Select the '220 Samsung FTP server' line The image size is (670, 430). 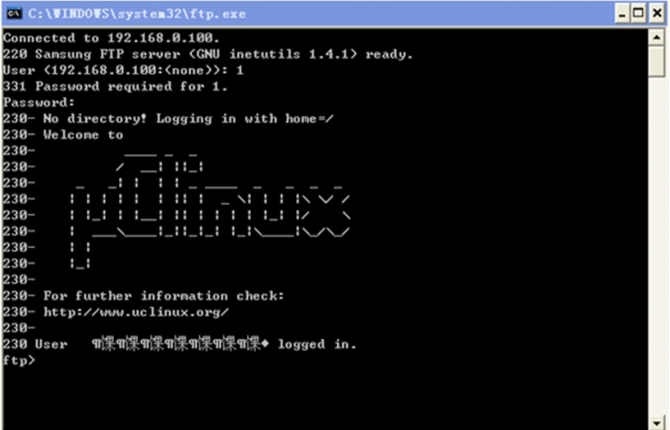pyautogui.click(x=208, y=54)
